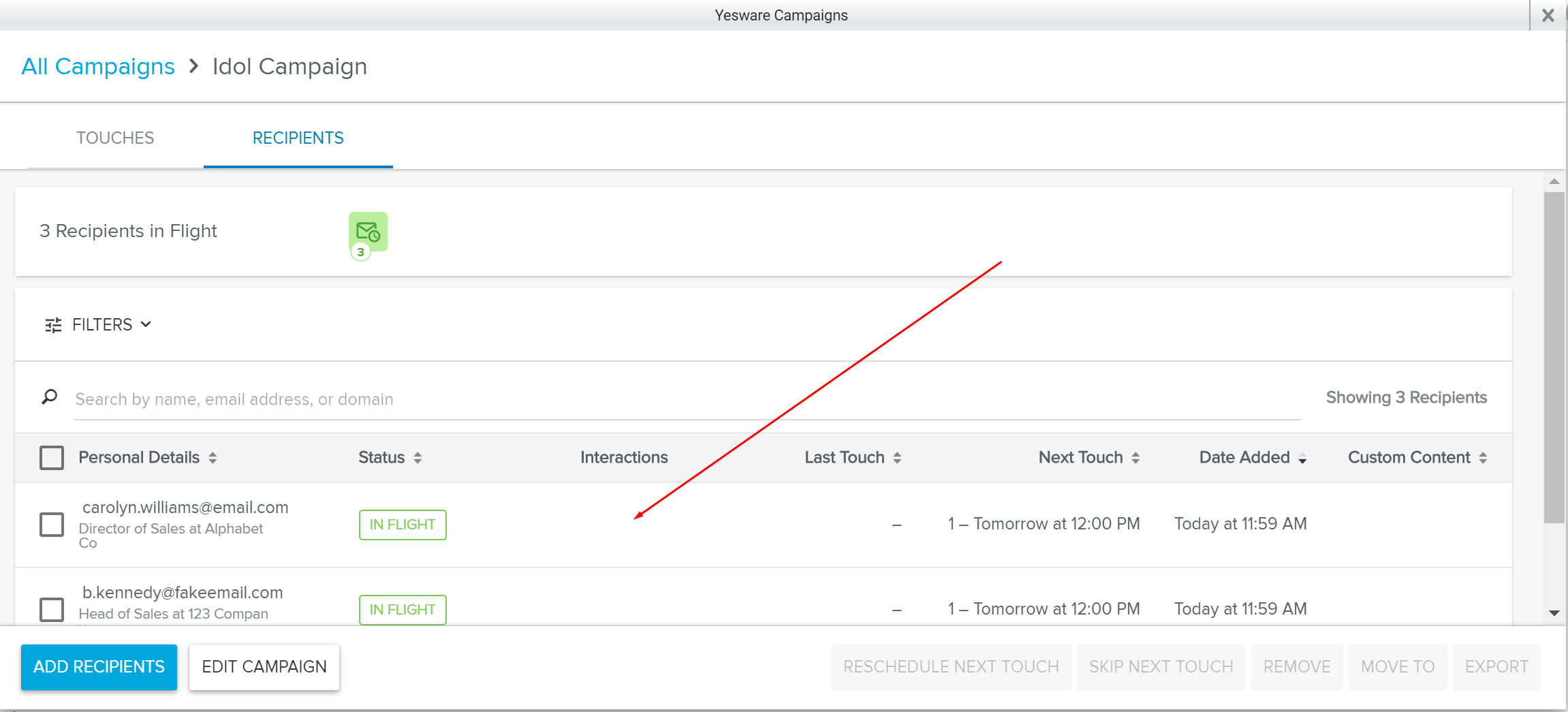
Task: Check the carolyn.williams@email.com recipient checkbox
Action: (x=52, y=525)
